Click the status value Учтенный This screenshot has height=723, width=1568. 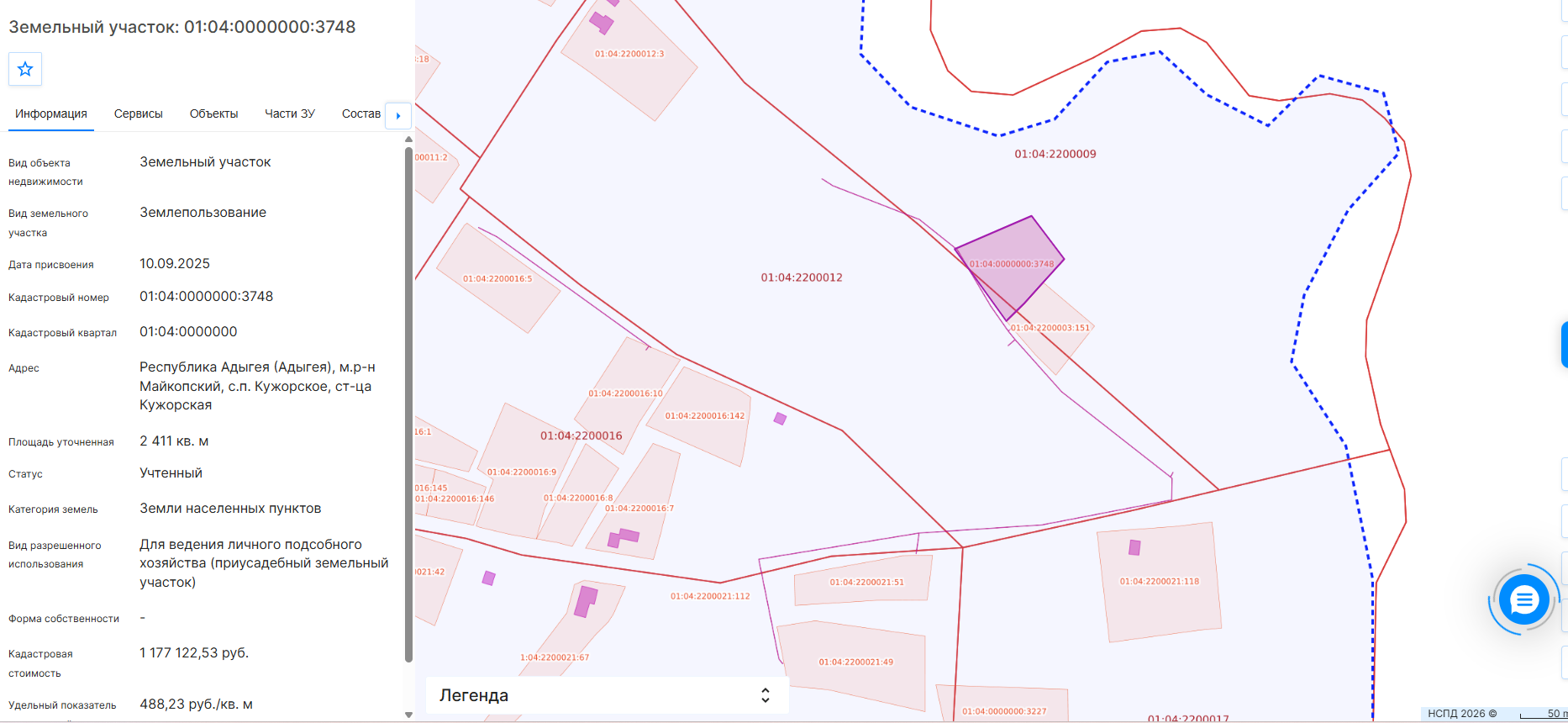171,472
